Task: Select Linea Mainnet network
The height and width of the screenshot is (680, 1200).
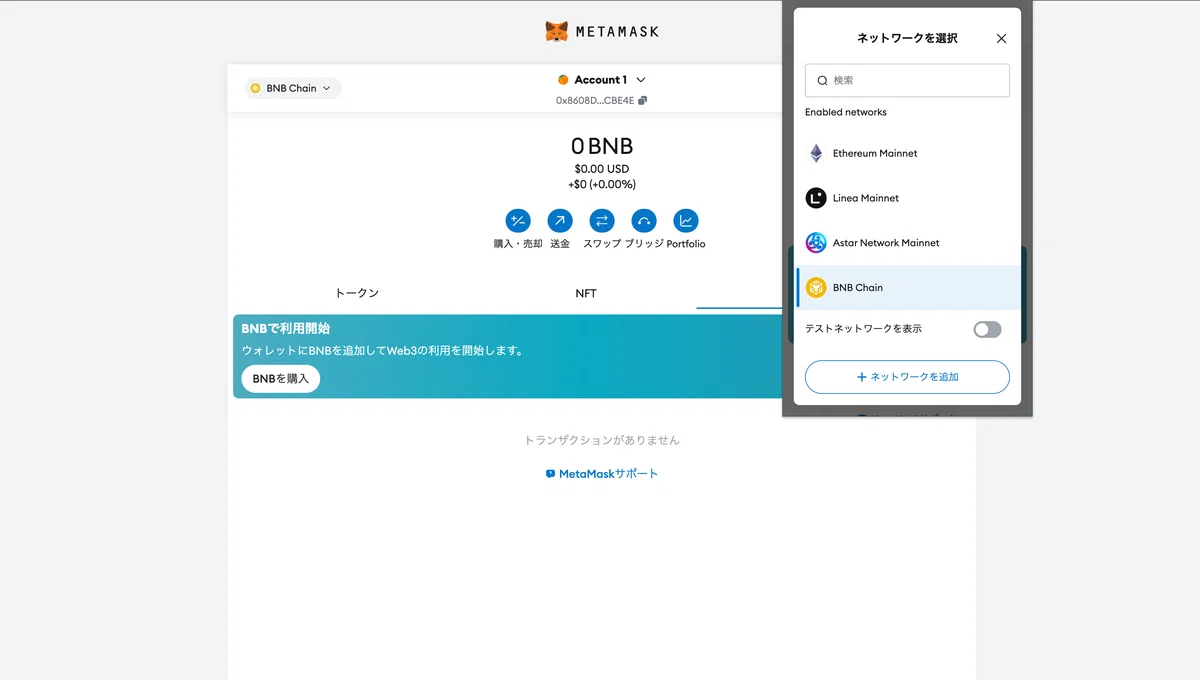Action: pos(908,198)
